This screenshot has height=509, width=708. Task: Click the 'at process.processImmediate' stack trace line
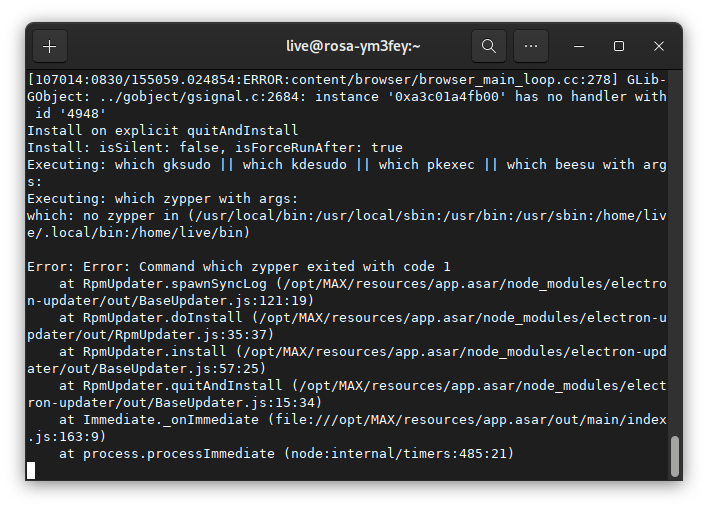tap(286, 454)
